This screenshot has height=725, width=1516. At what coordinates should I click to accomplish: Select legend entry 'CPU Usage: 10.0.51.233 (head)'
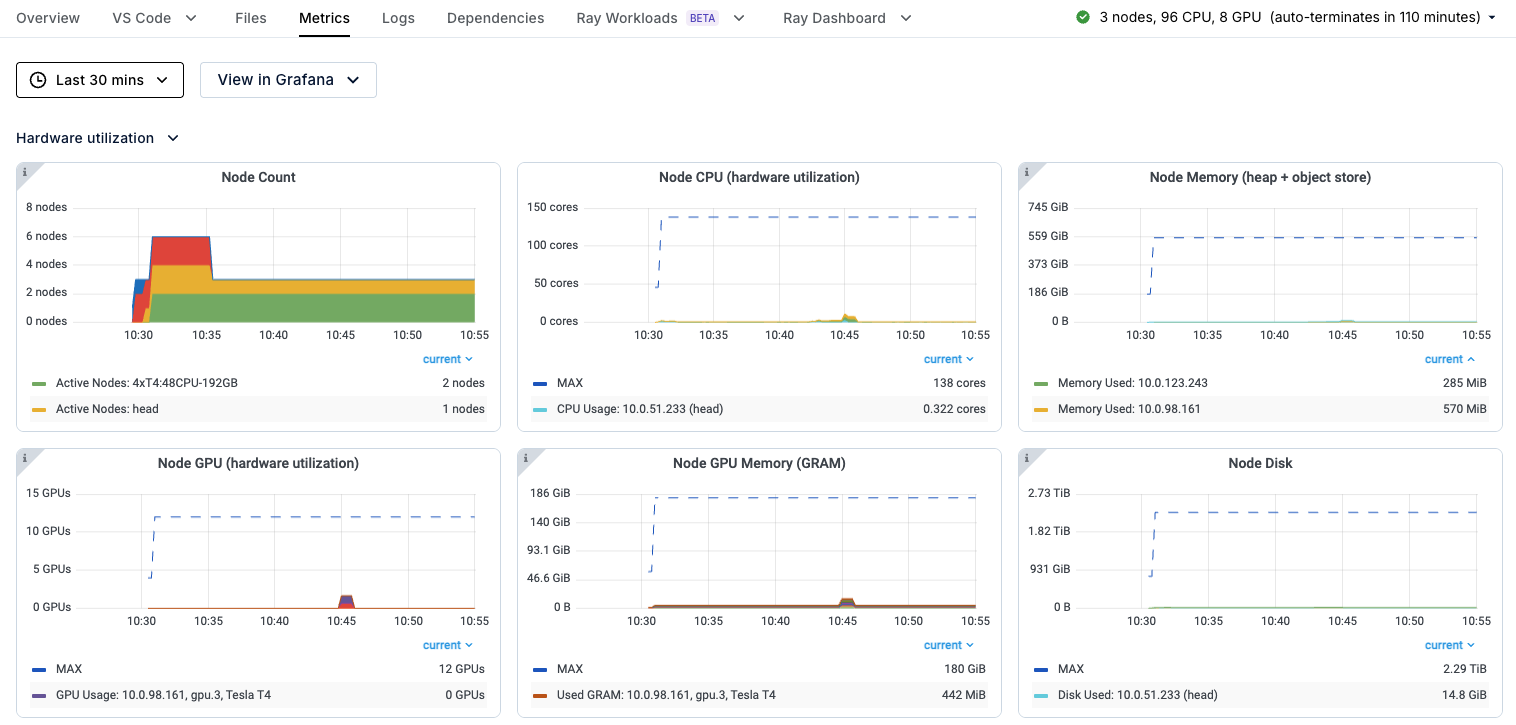[x=640, y=409]
